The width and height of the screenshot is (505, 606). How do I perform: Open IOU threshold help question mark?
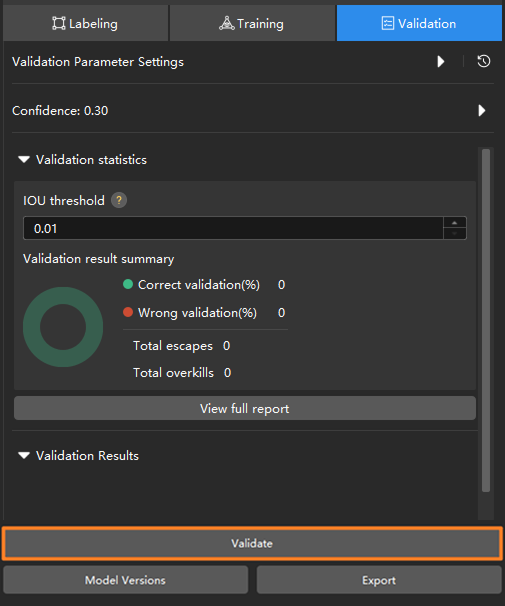(x=119, y=200)
